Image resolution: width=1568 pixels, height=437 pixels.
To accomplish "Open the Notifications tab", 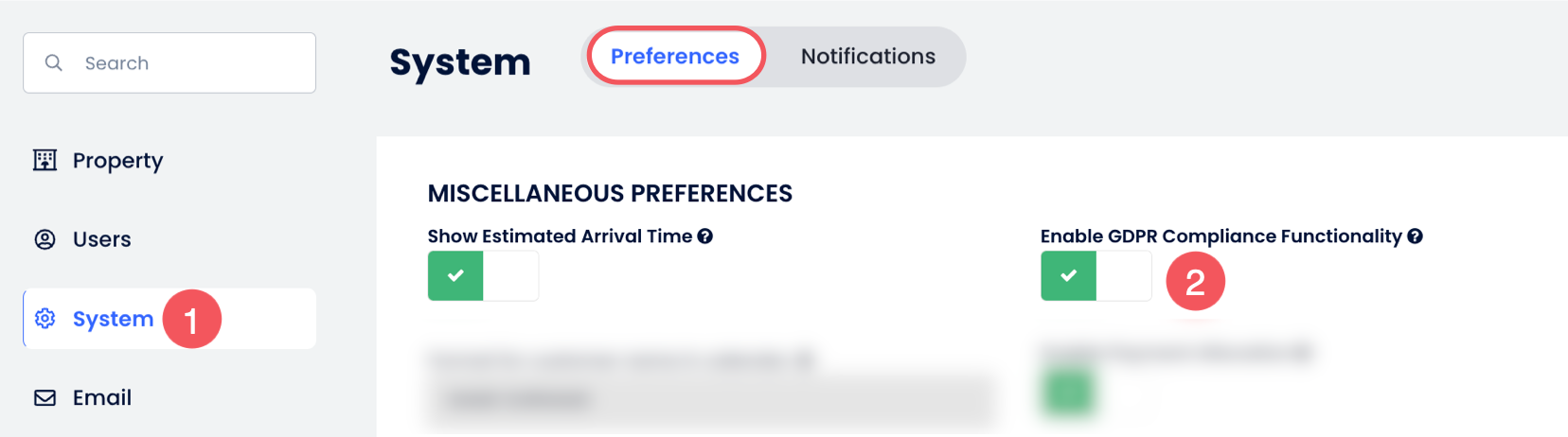I will pos(867,57).
